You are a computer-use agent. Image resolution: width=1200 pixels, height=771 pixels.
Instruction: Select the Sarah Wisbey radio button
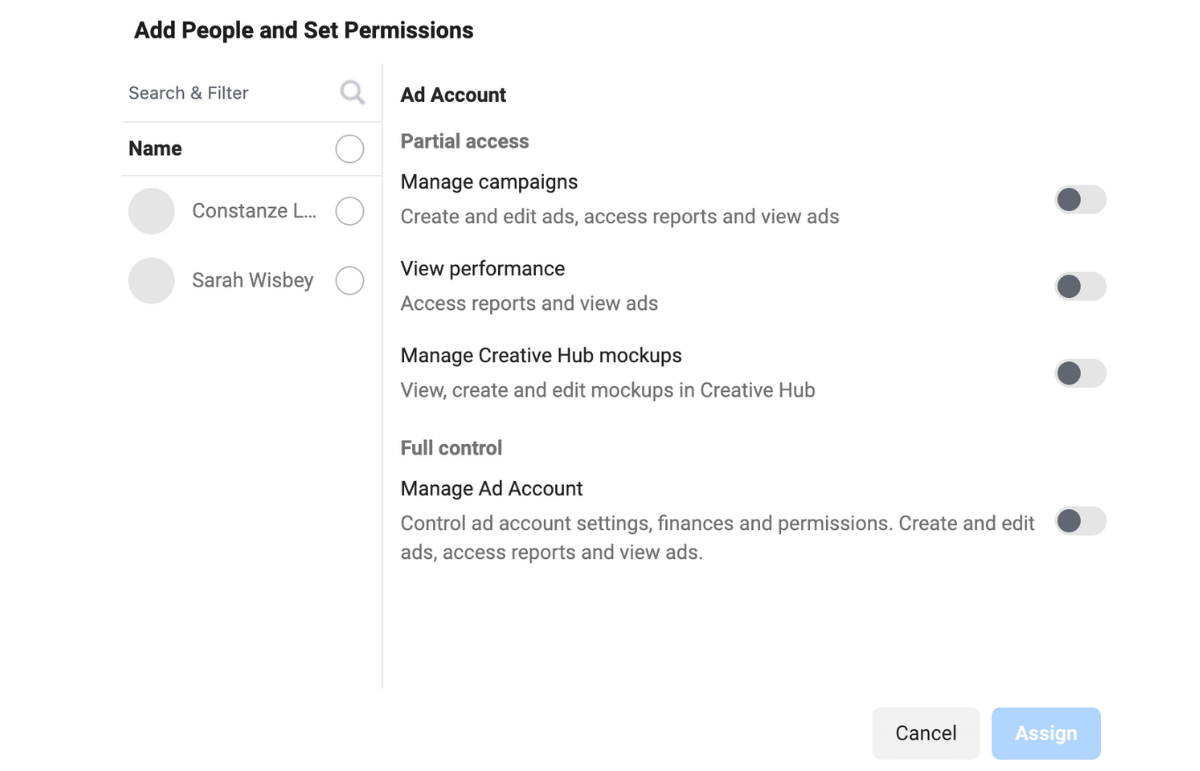pyautogui.click(x=349, y=281)
